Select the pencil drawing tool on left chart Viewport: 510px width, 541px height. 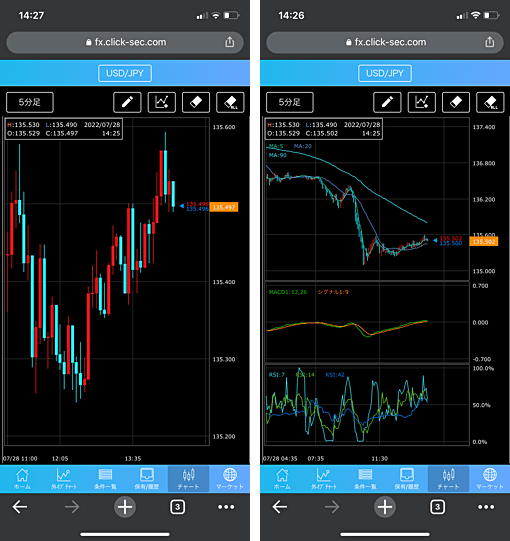point(127,102)
